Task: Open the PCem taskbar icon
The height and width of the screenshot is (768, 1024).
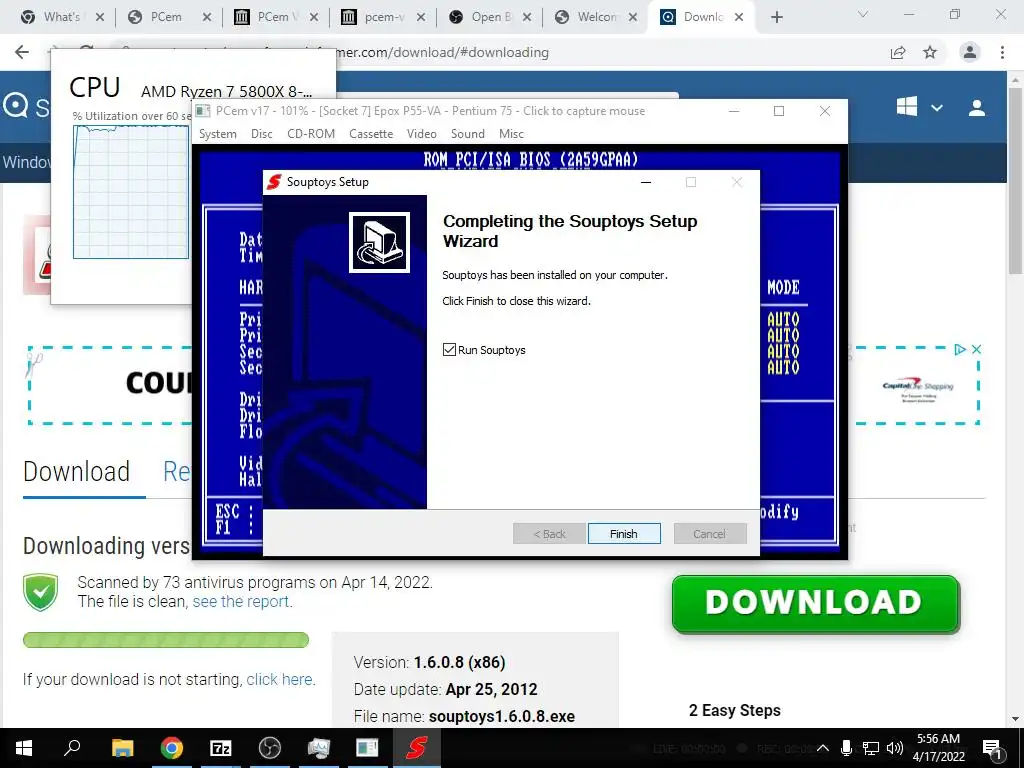Action: point(367,748)
